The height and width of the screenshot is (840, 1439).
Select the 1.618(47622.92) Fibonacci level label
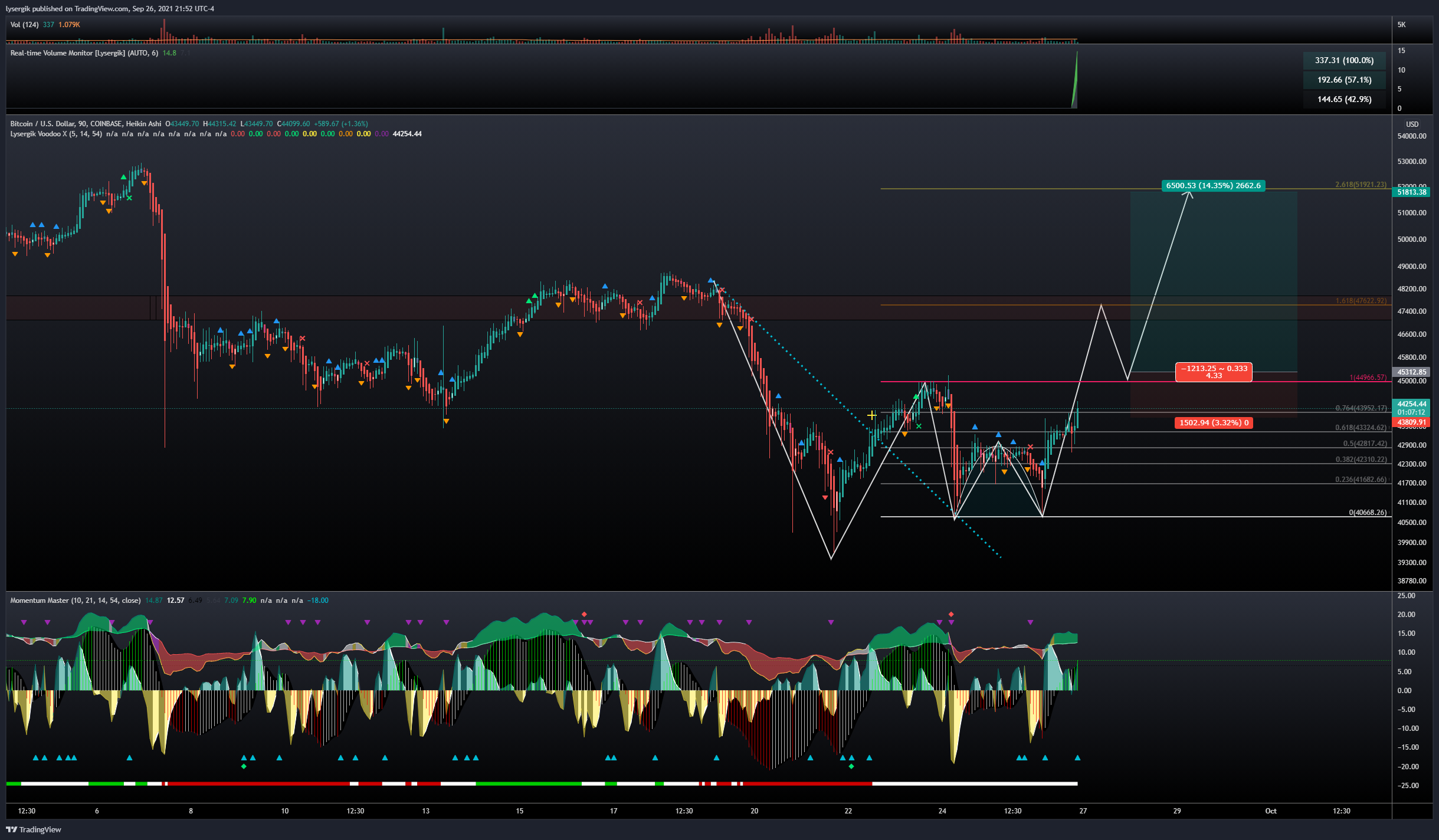tap(1361, 301)
